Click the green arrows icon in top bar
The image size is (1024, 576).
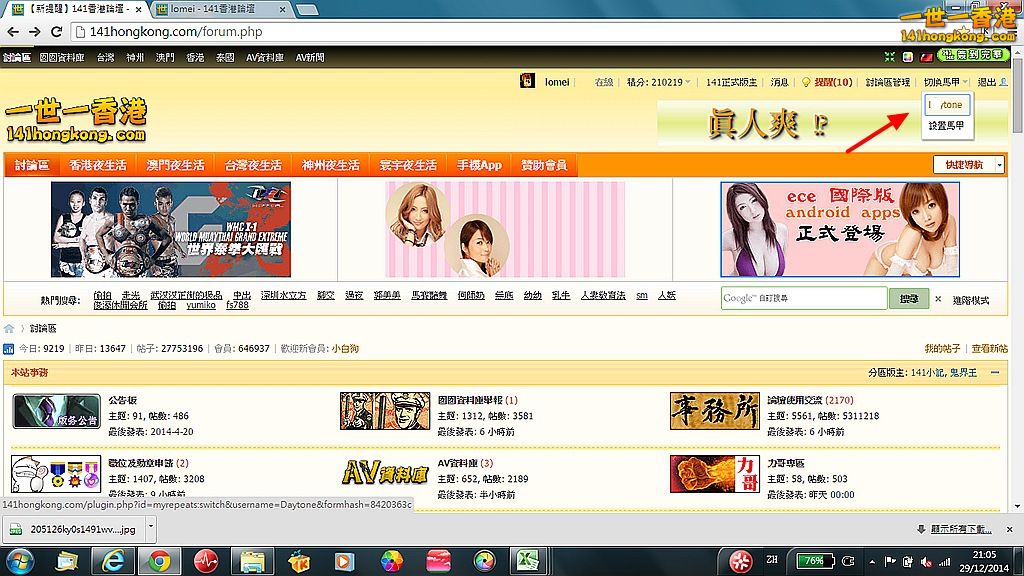tap(889, 57)
